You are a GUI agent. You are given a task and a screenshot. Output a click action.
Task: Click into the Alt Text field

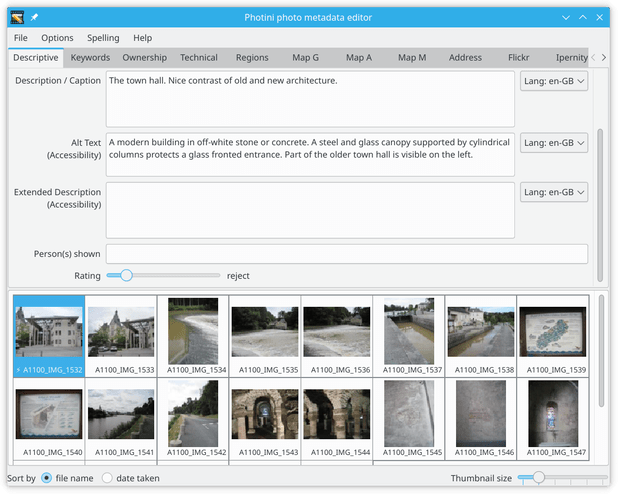click(x=310, y=155)
